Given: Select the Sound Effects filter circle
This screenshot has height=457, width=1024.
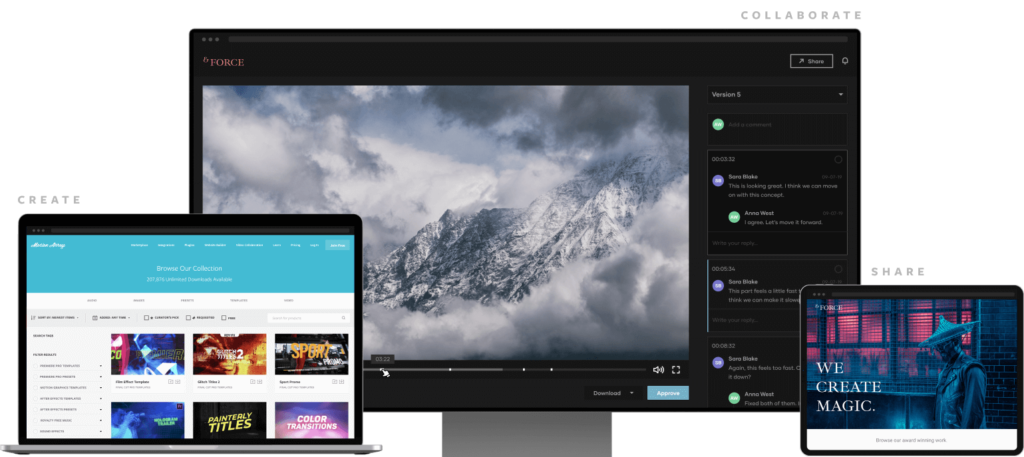Looking at the screenshot, I should coord(36,432).
